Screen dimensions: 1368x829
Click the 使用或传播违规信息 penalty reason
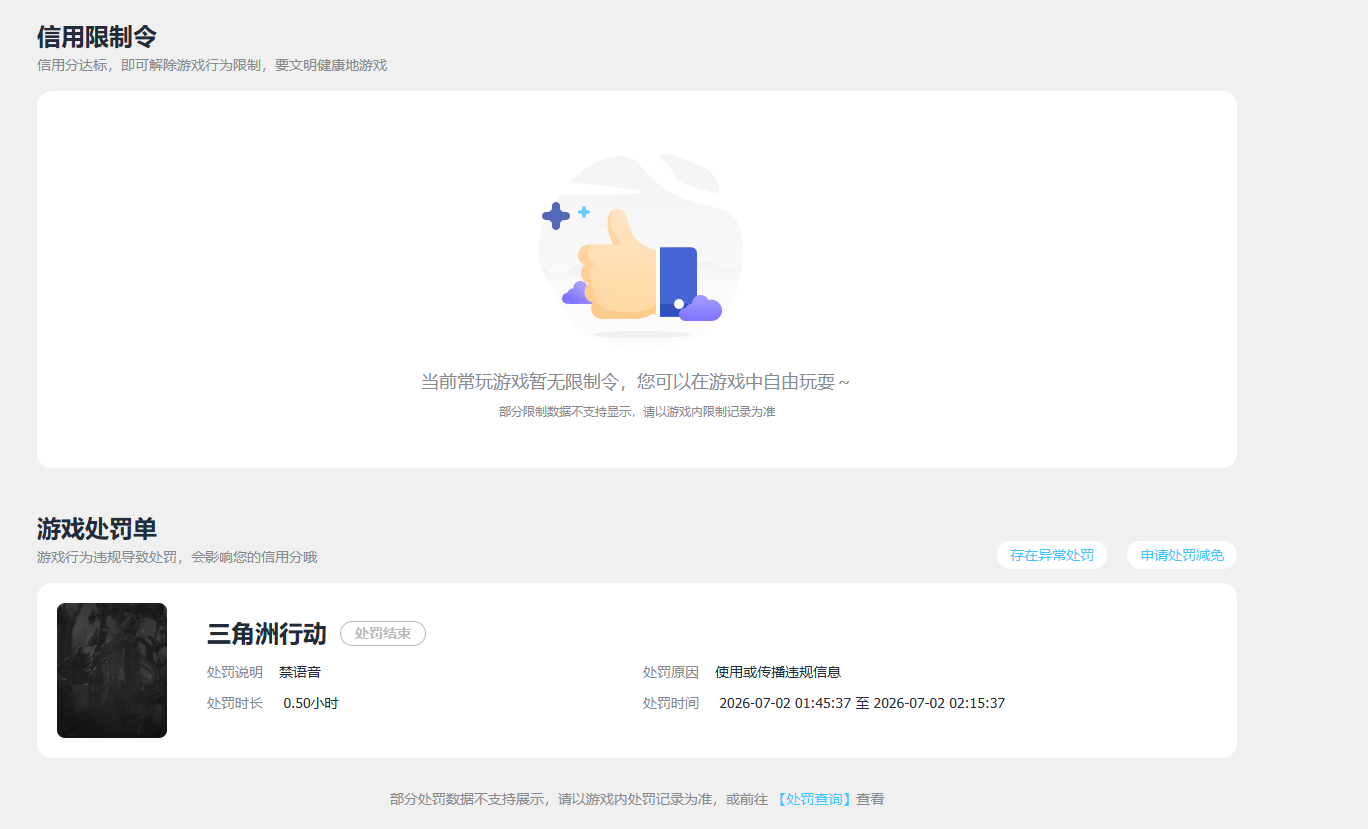tap(778, 672)
